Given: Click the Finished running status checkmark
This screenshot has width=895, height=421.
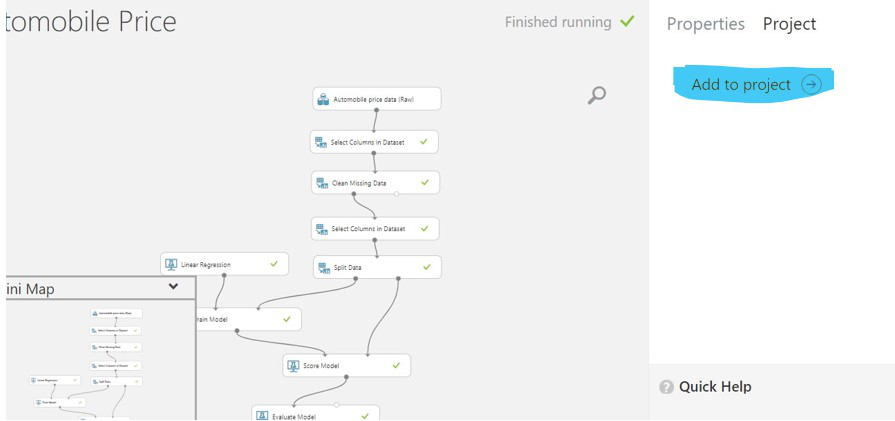Looking at the screenshot, I should pyautogui.click(x=627, y=21).
